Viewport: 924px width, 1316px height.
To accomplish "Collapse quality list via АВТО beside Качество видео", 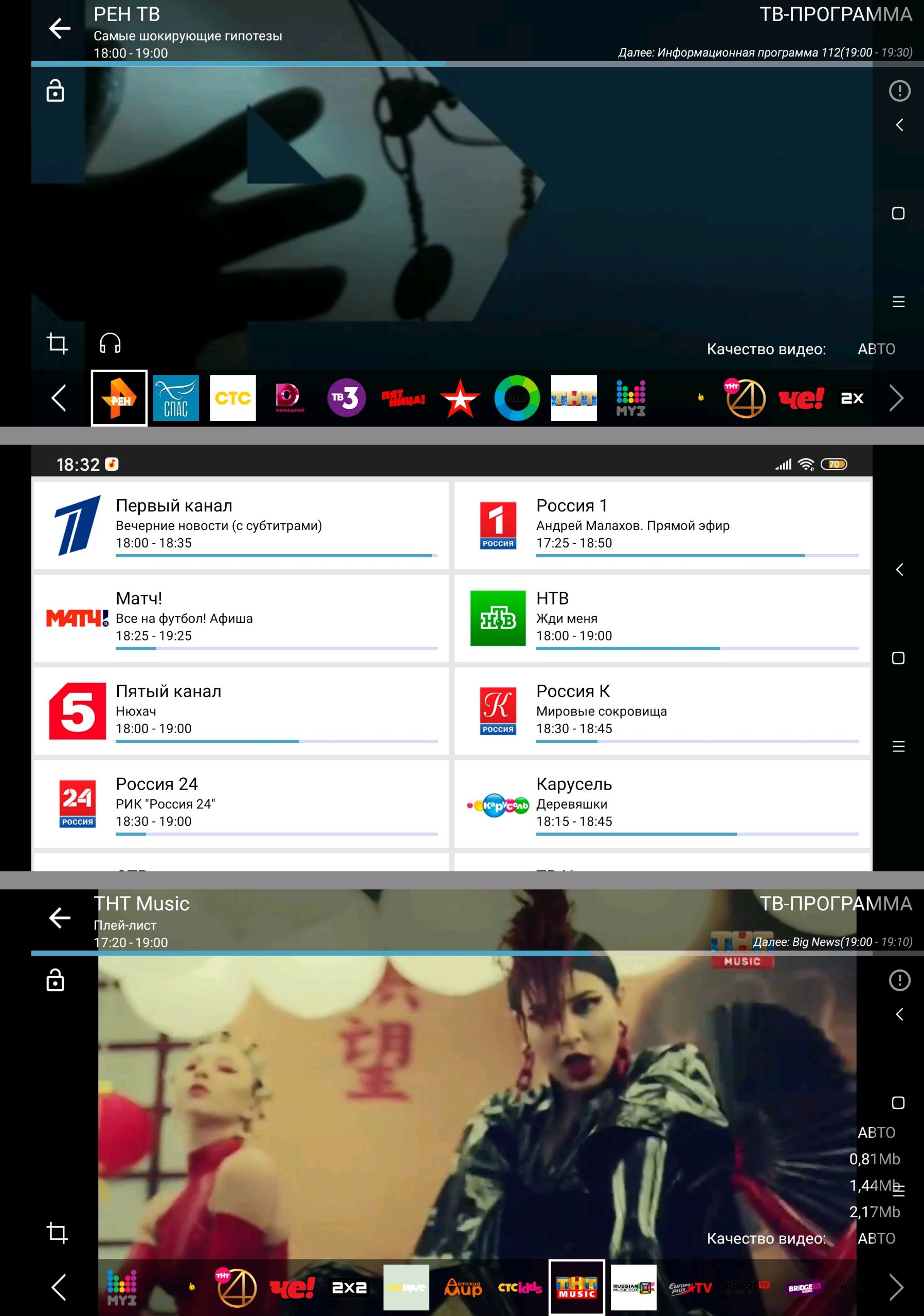I will click(x=876, y=1238).
